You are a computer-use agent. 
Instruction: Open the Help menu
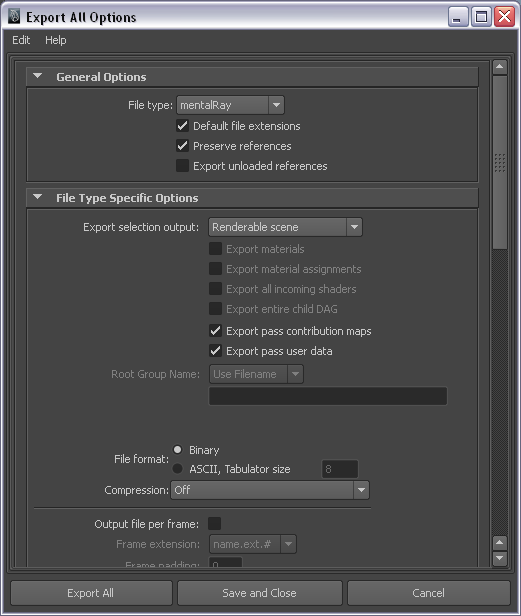(x=55, y=40)
